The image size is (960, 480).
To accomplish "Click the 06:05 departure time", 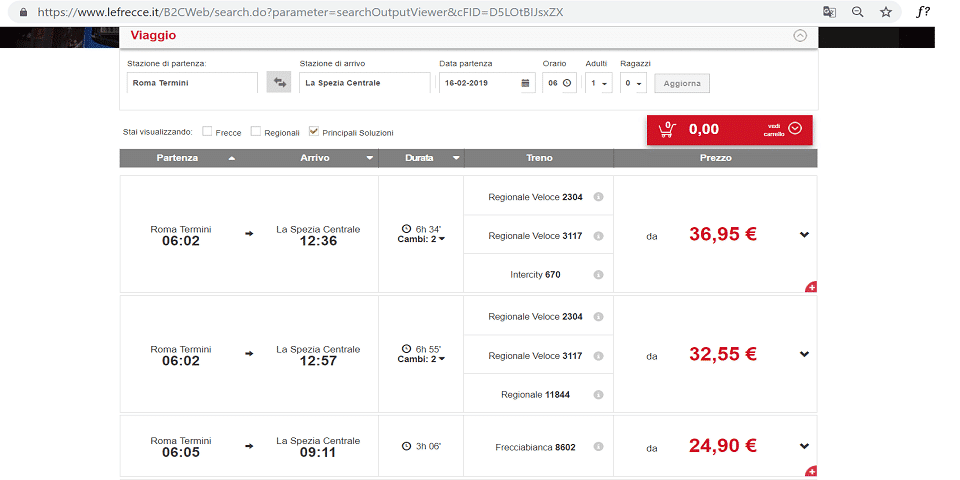I will pos(181,452).
